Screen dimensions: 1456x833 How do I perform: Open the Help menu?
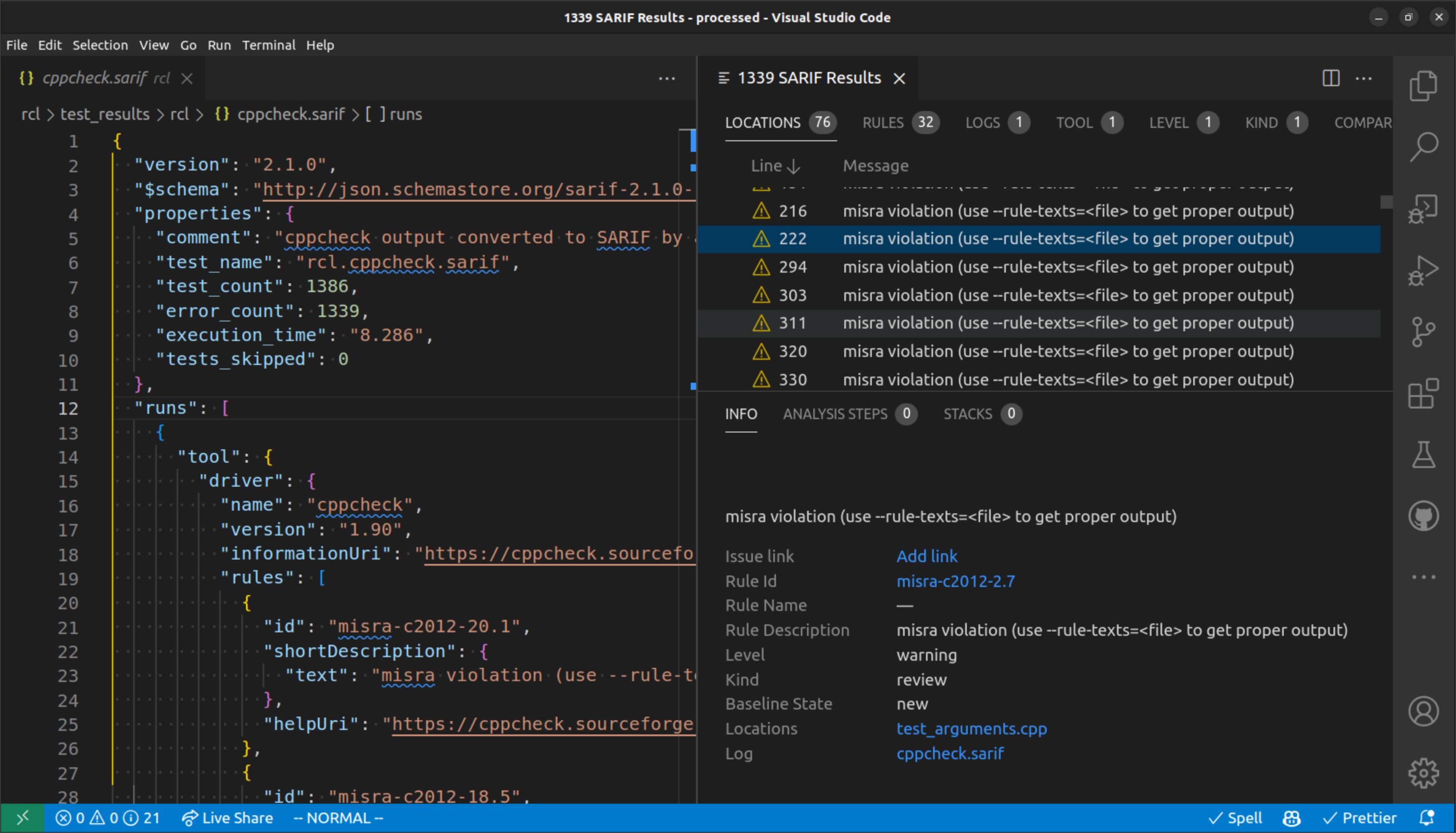pyautogui.click(x=320, y=45)
